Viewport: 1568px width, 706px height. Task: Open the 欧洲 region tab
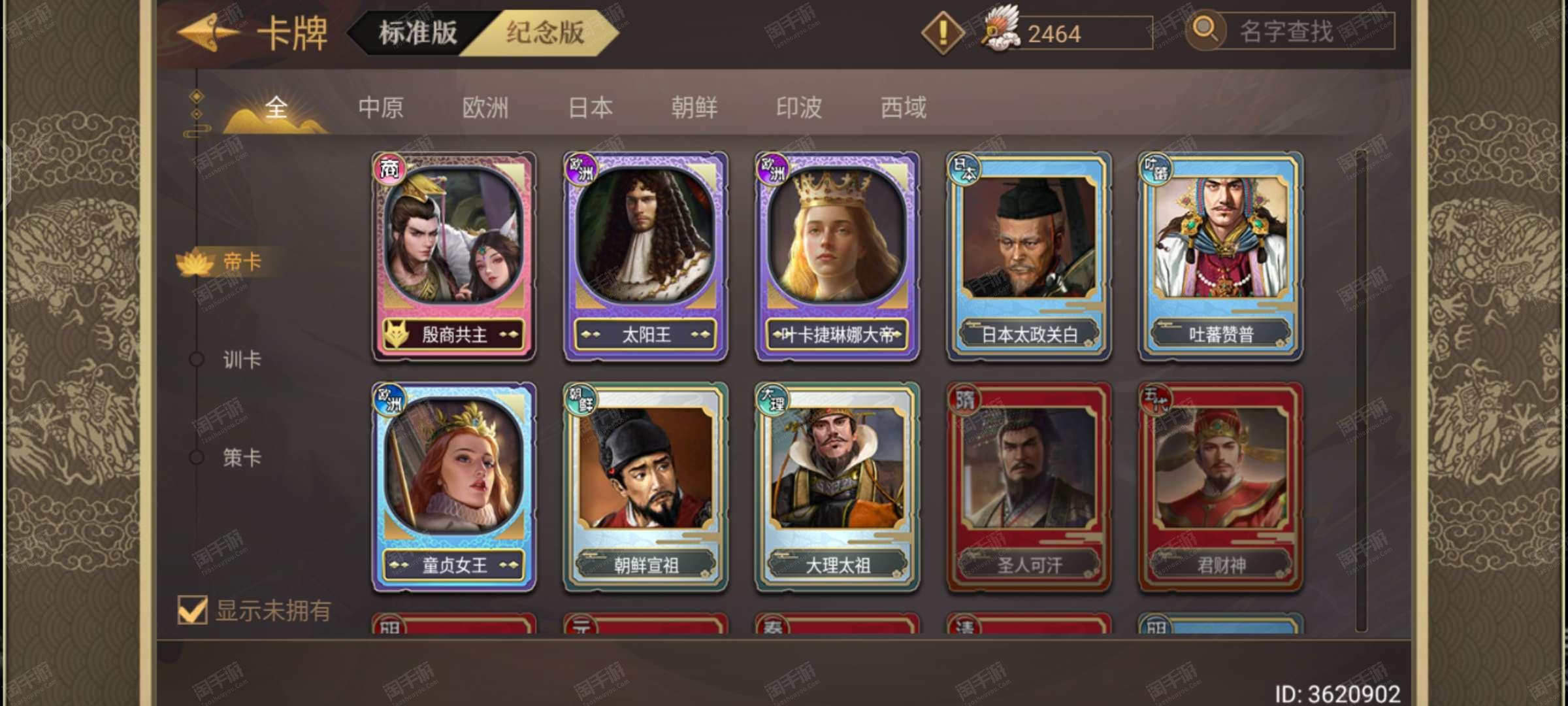(x=485, y=108)
